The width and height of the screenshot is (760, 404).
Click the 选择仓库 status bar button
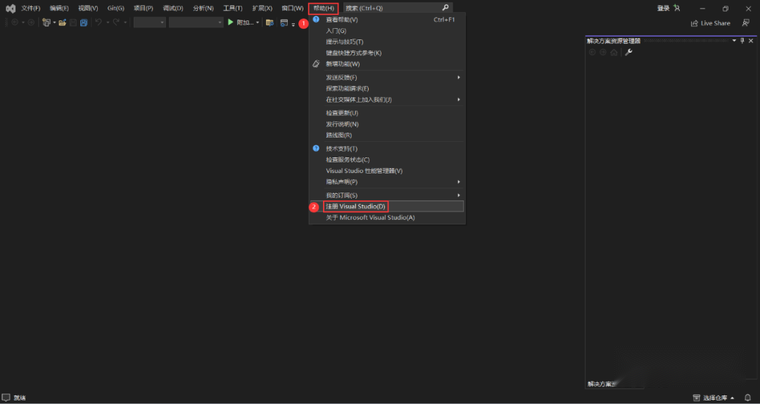(x=713, y=398)
